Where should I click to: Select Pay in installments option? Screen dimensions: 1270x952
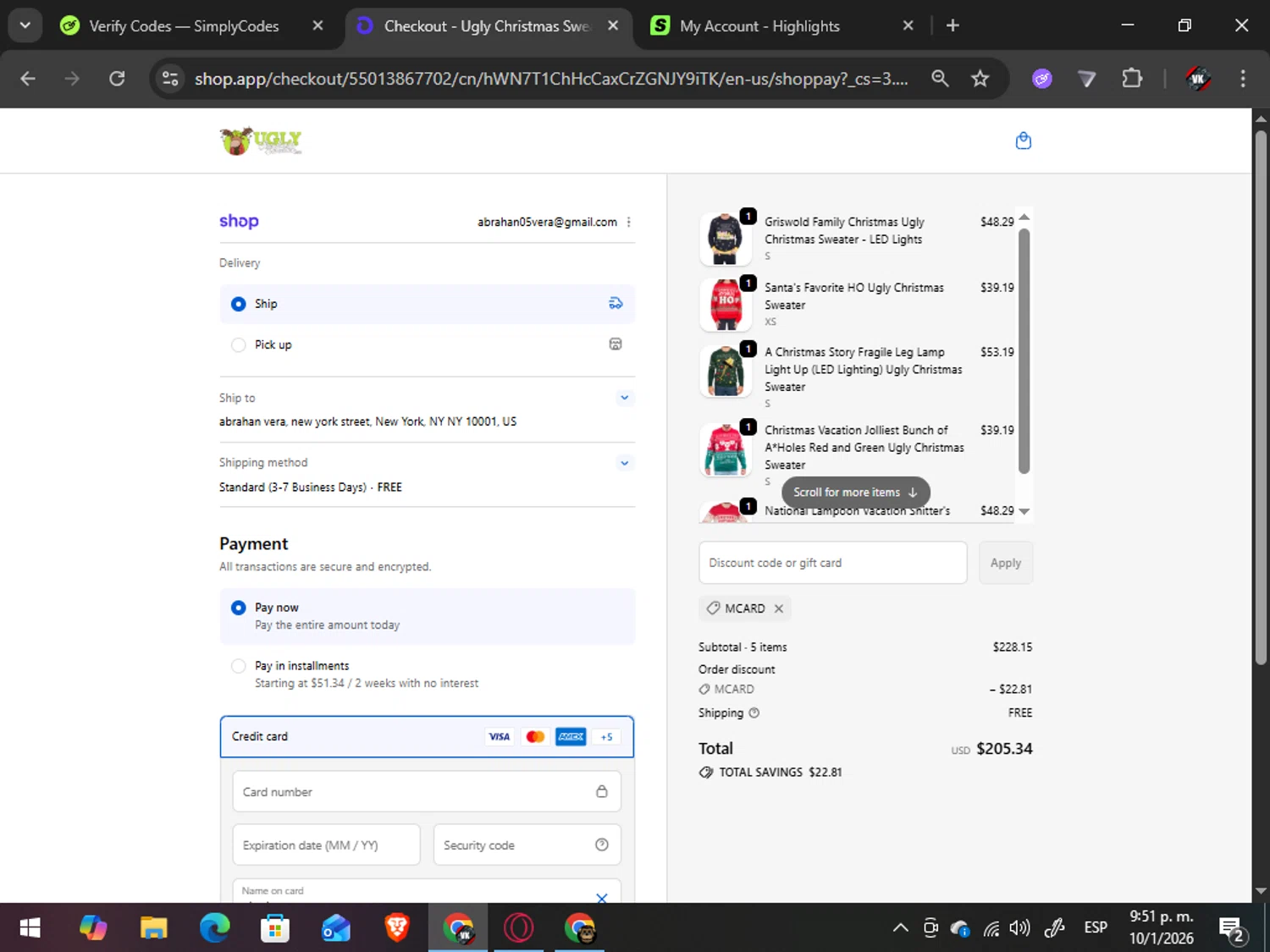(428, 674)
